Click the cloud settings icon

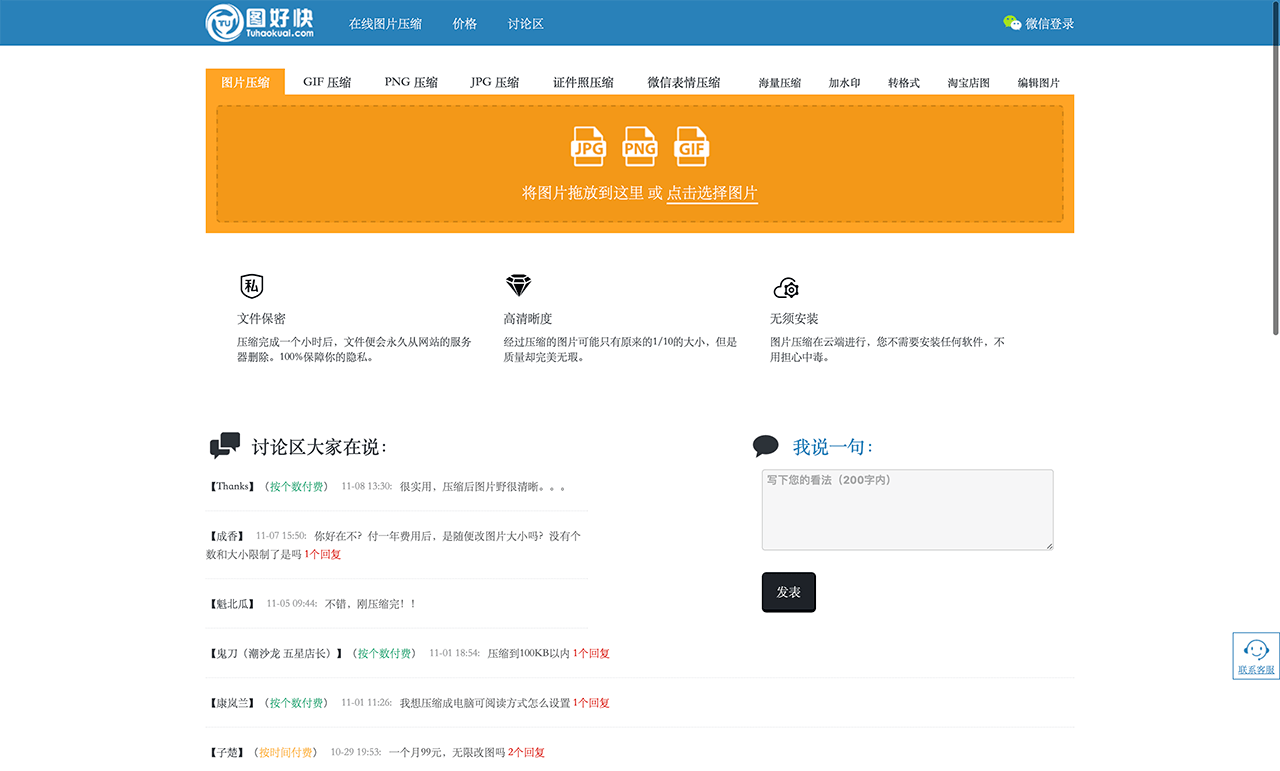786,288
